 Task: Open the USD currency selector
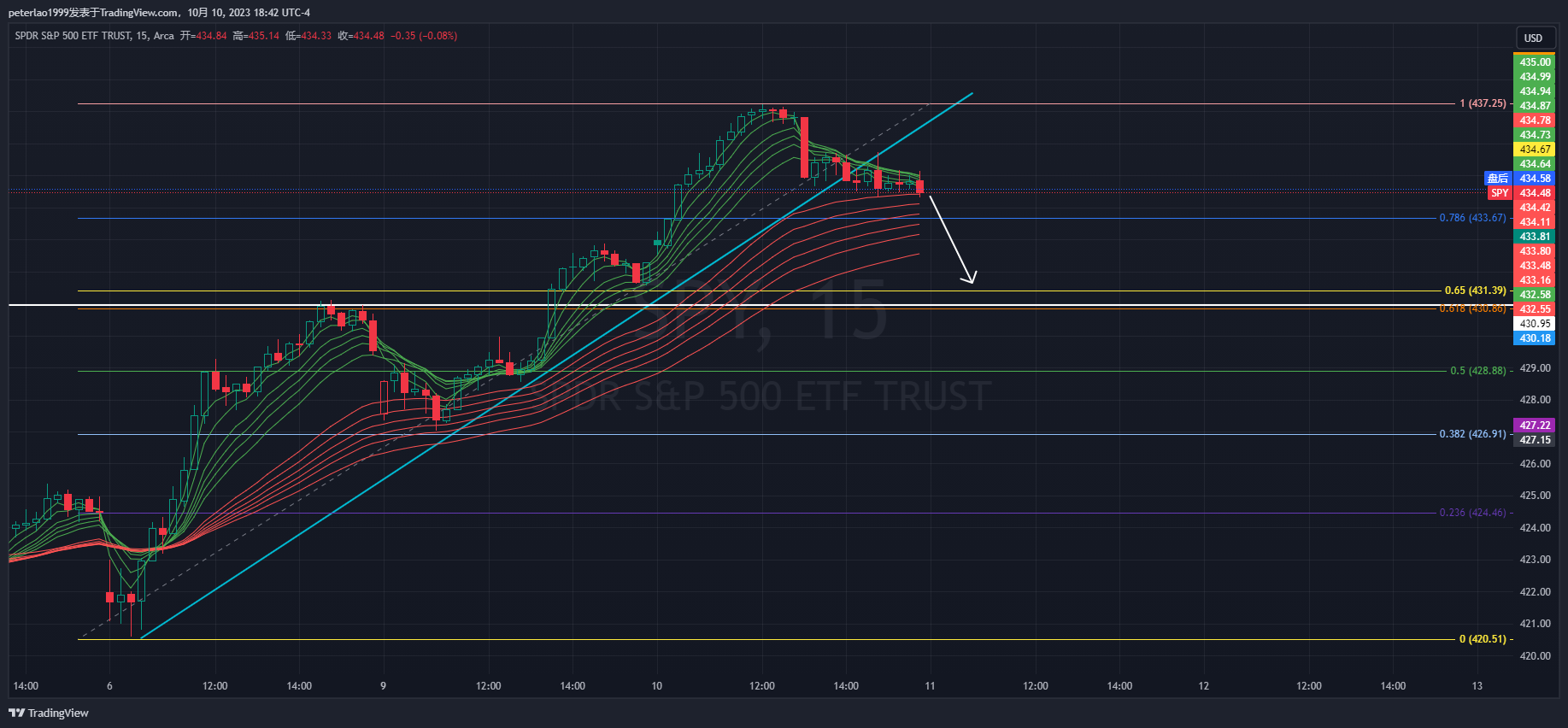1533,38
